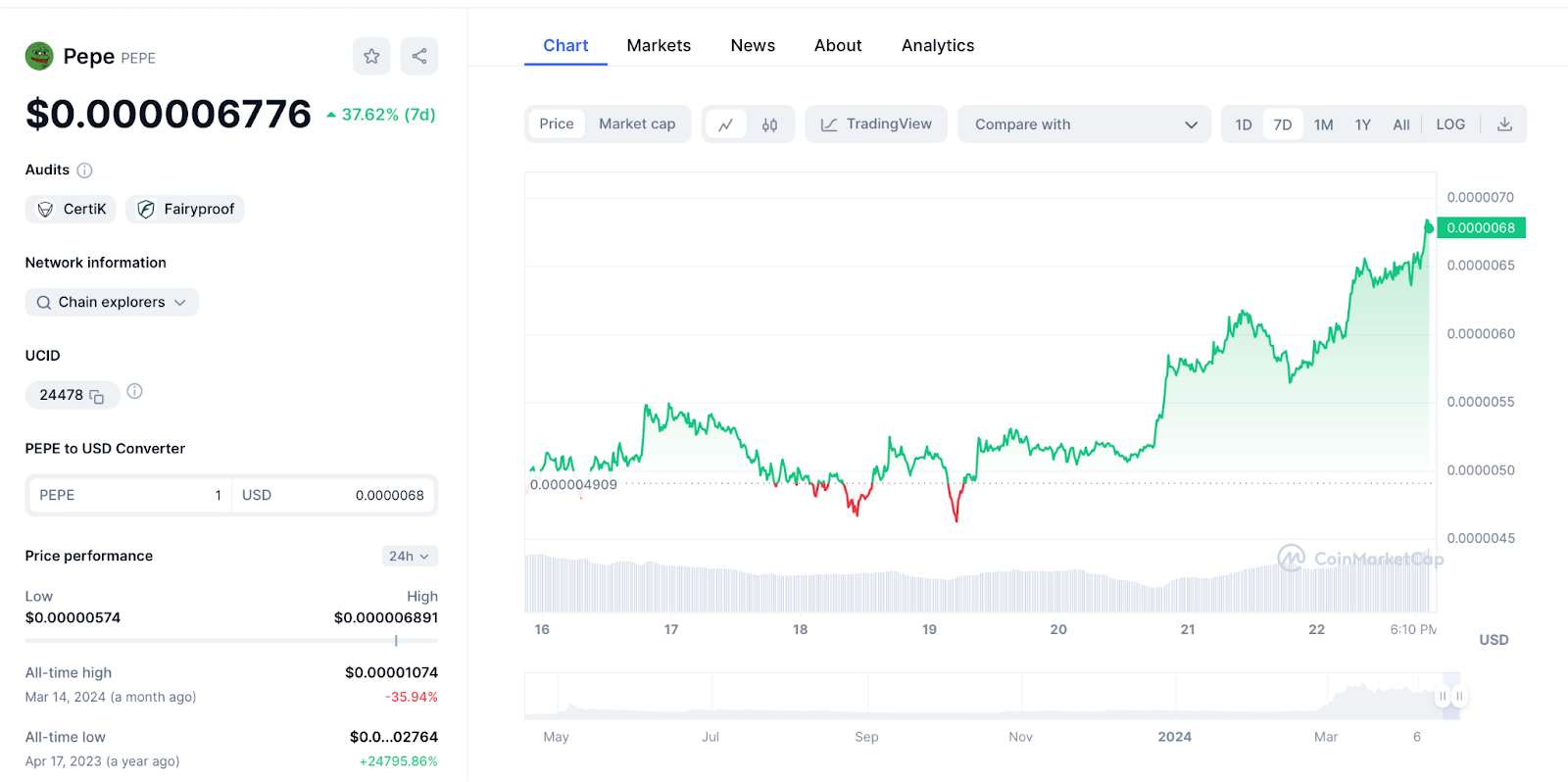Click the all-time low value $0.0...02764

pyautogui.click(x=394, y=737)
